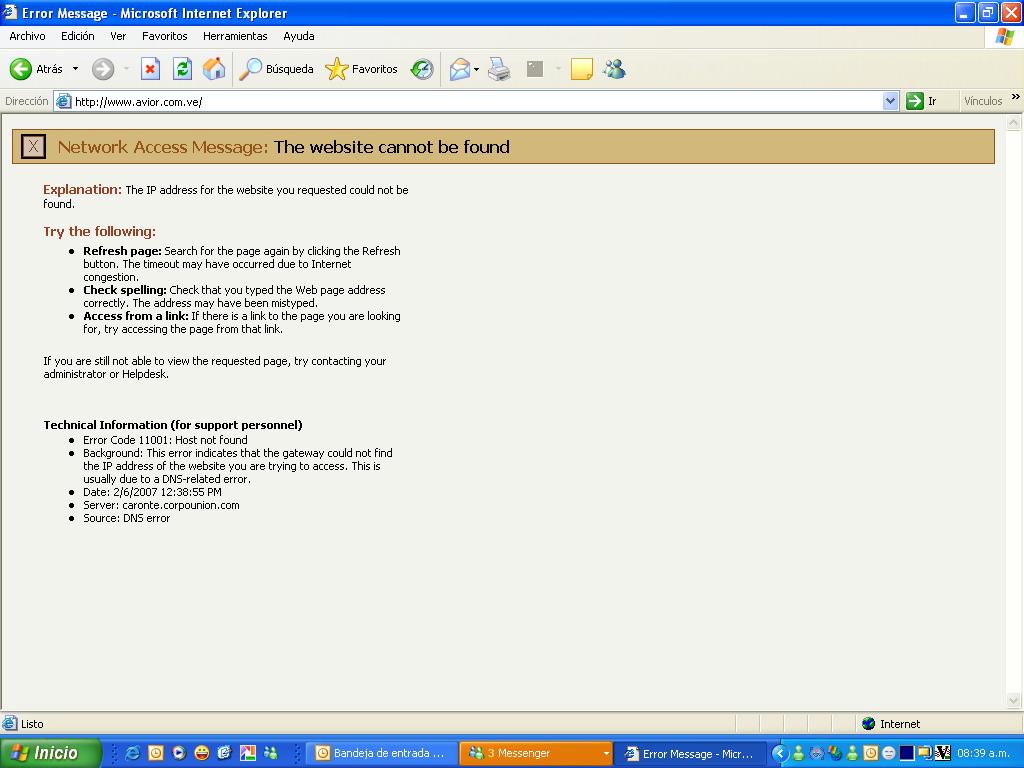Refresh the page using the green arrows icon
1024x768 pixels.
pos(182,69)
